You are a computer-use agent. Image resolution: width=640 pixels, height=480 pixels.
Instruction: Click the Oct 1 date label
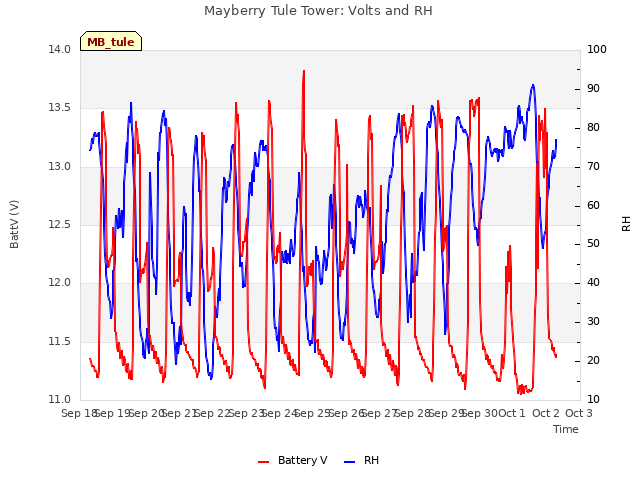[x=512, y=413]
